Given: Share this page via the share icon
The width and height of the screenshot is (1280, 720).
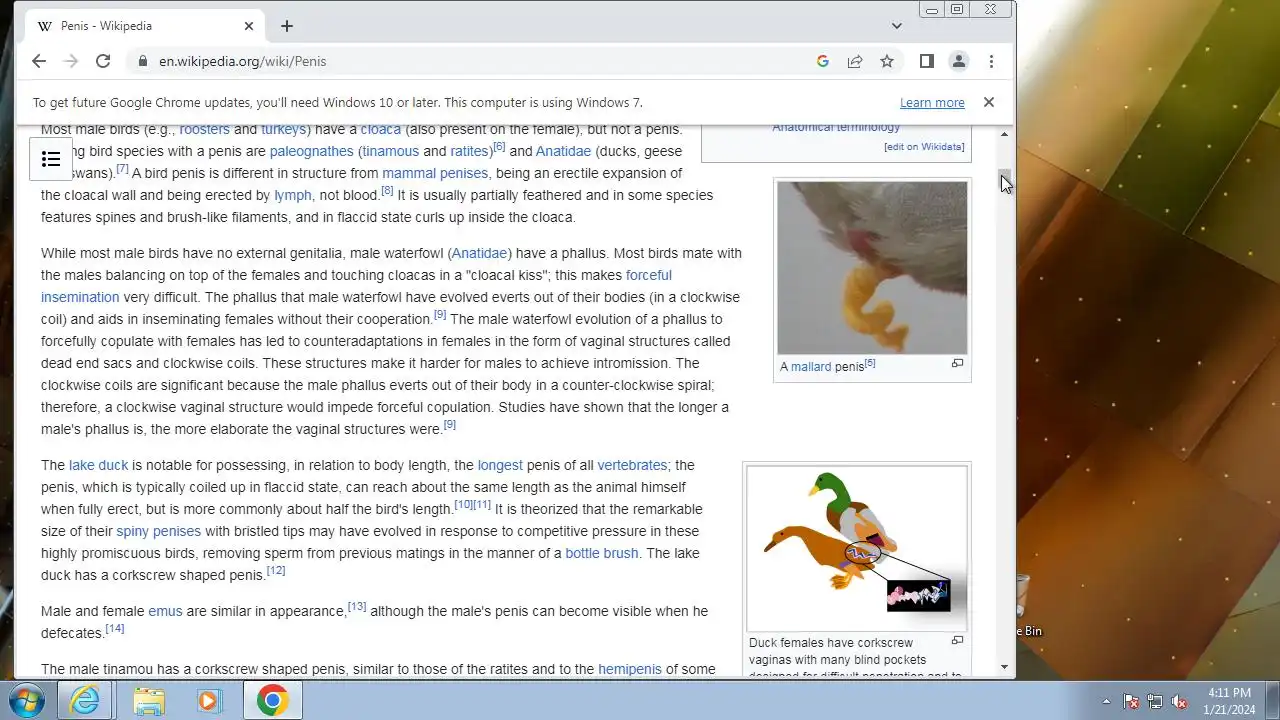Looking at the screenshot, I should click(855, 61).
